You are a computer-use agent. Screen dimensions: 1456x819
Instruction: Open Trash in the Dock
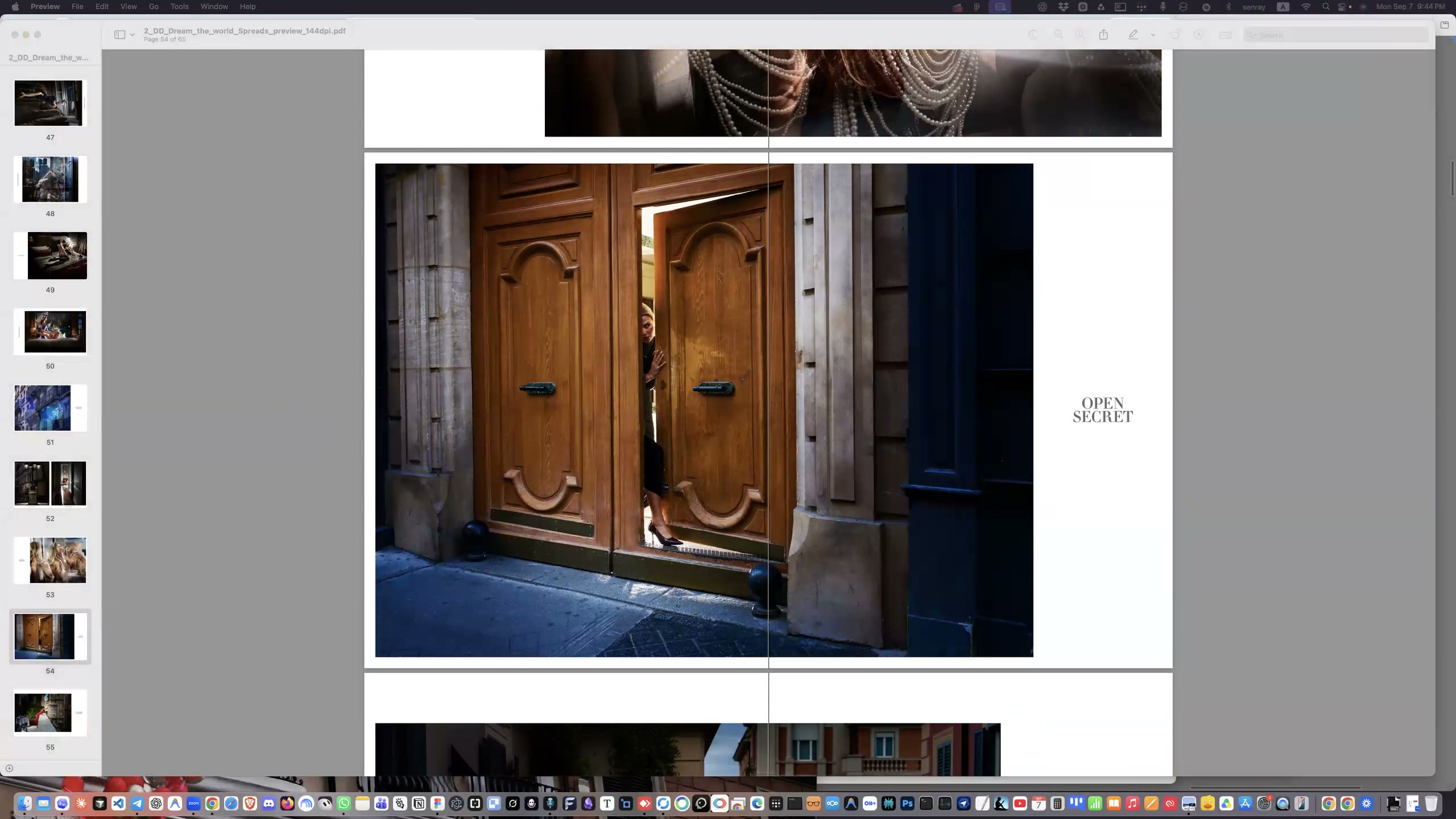[1431, 803]
